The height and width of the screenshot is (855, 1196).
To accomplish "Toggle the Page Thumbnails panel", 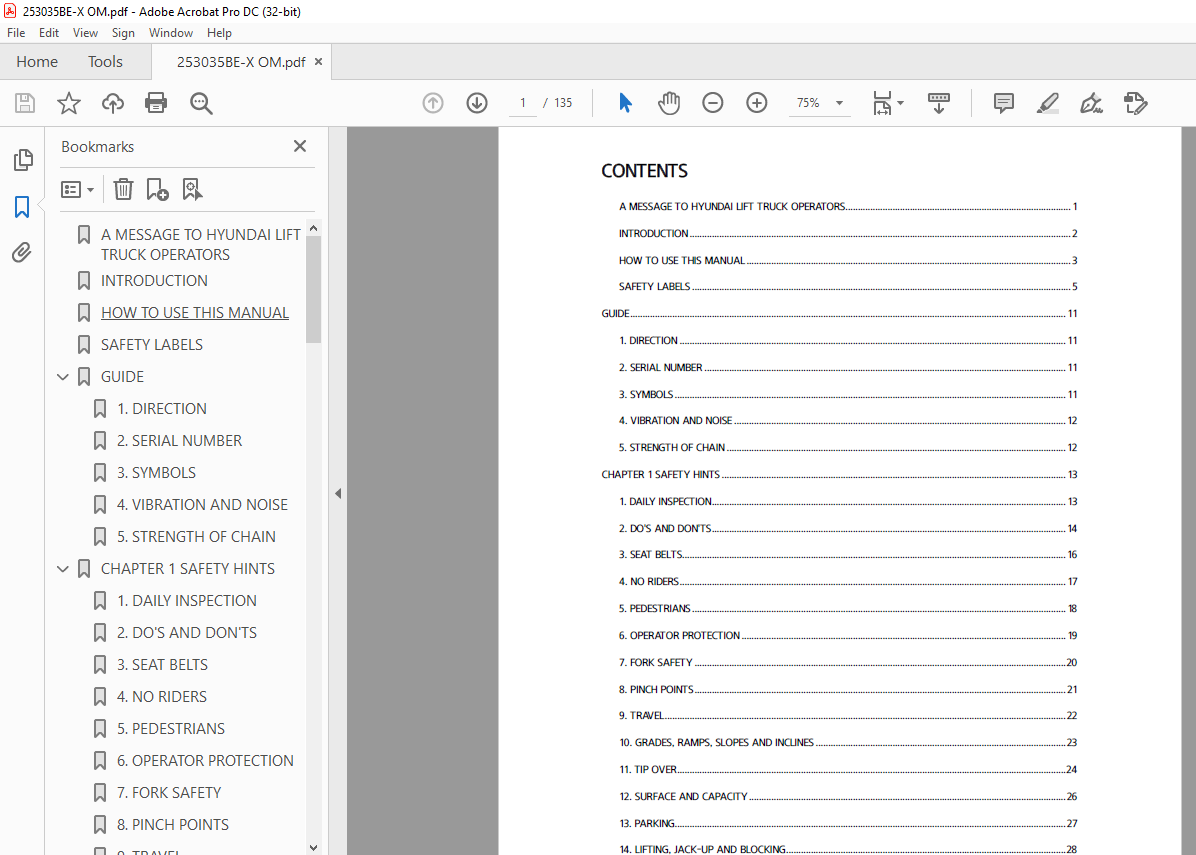I will point(22,160).
